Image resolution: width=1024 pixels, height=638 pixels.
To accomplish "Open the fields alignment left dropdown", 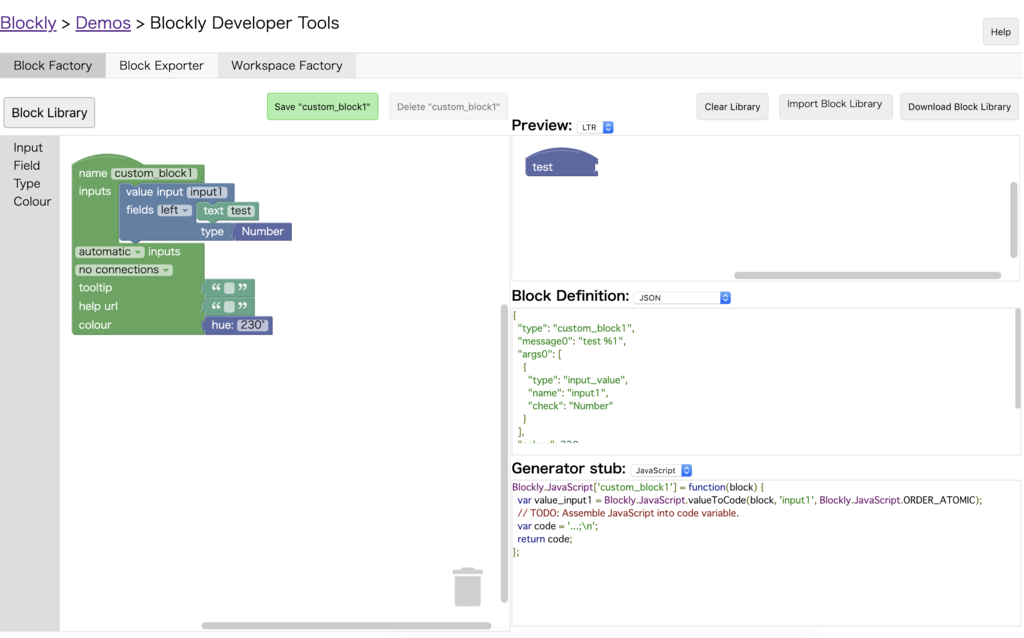I will (174, 210).
